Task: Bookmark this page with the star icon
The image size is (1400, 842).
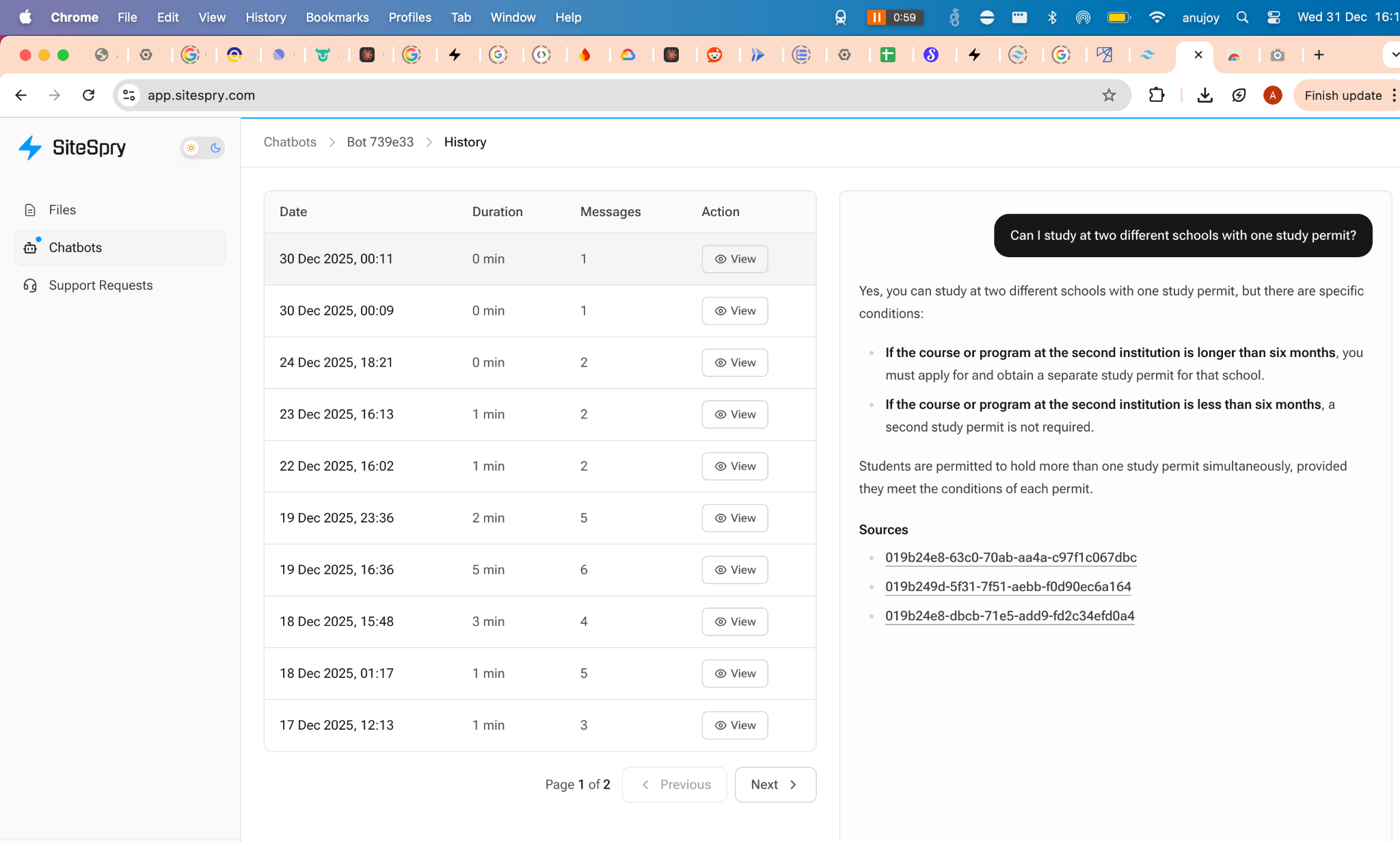Action: coord(1109,96)
